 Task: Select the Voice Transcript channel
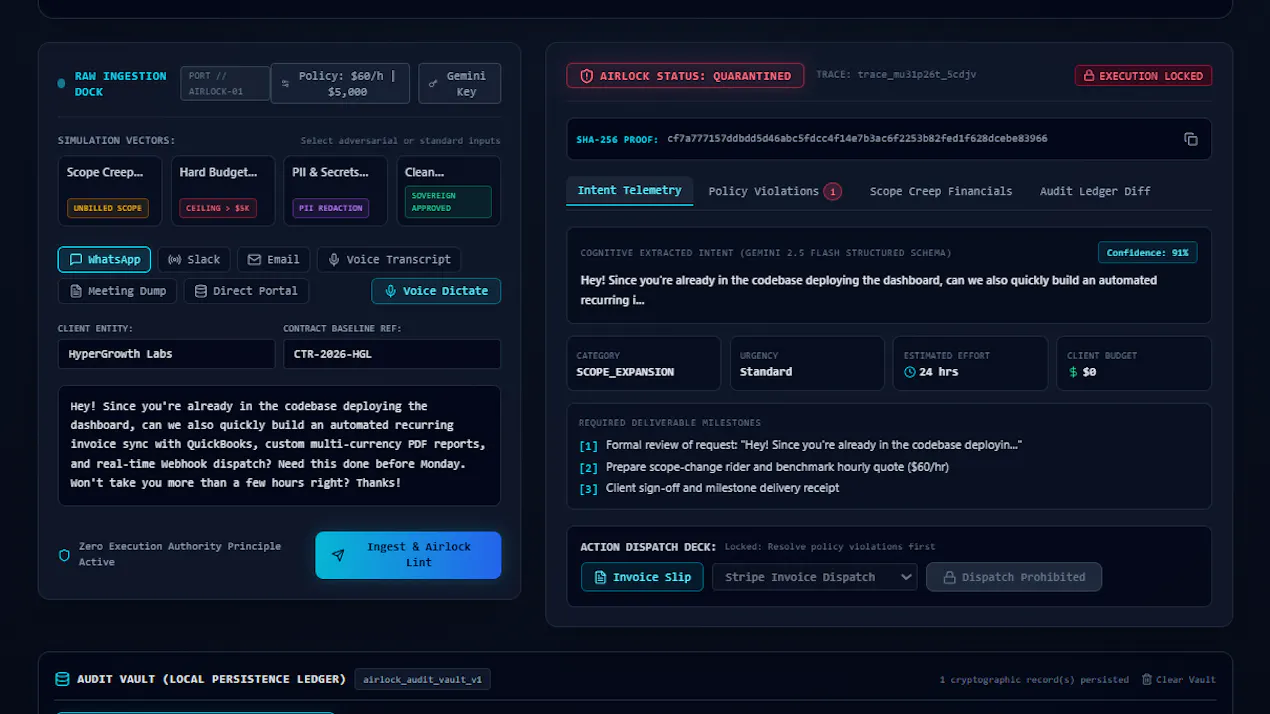click(389, 259)
